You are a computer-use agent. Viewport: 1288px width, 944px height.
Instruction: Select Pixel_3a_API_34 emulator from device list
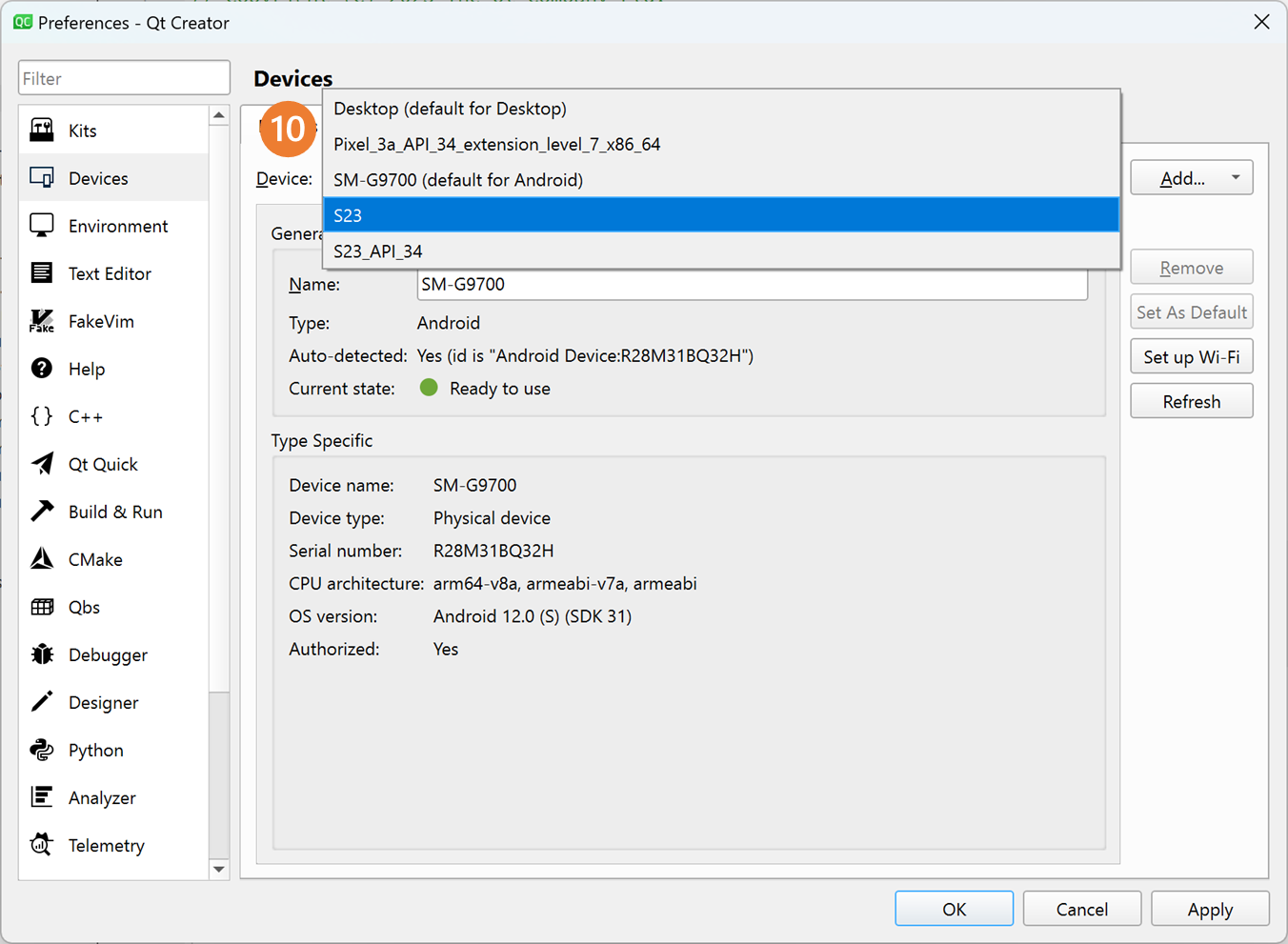click(721, 144)
